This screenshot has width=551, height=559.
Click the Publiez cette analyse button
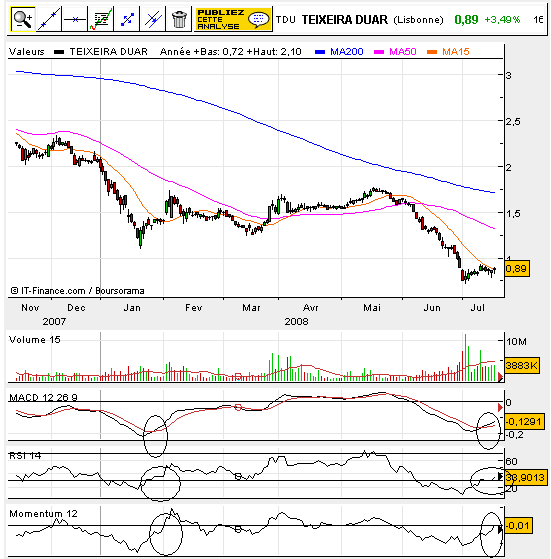[x=233, y=19]
